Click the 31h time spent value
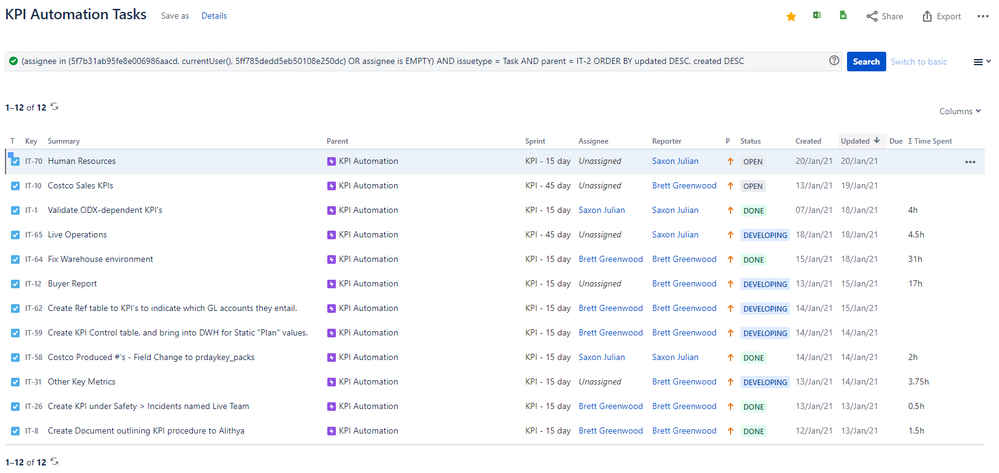The image size is (999, 473). [x=915, y=259]
